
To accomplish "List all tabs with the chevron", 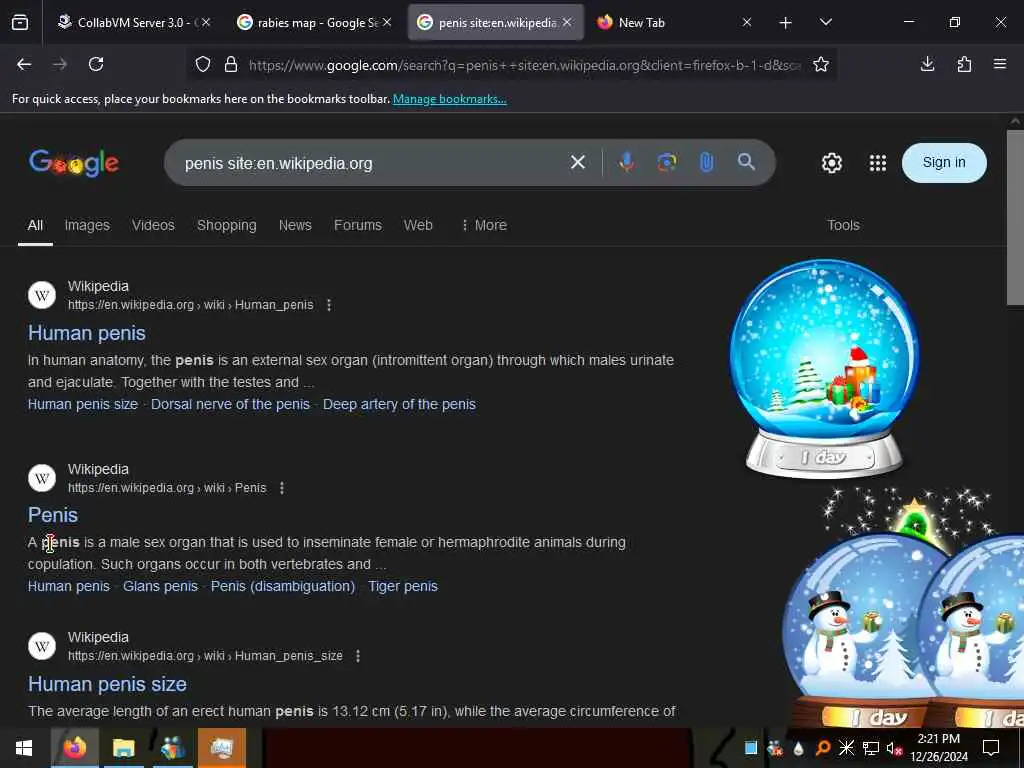I will 825,22.
